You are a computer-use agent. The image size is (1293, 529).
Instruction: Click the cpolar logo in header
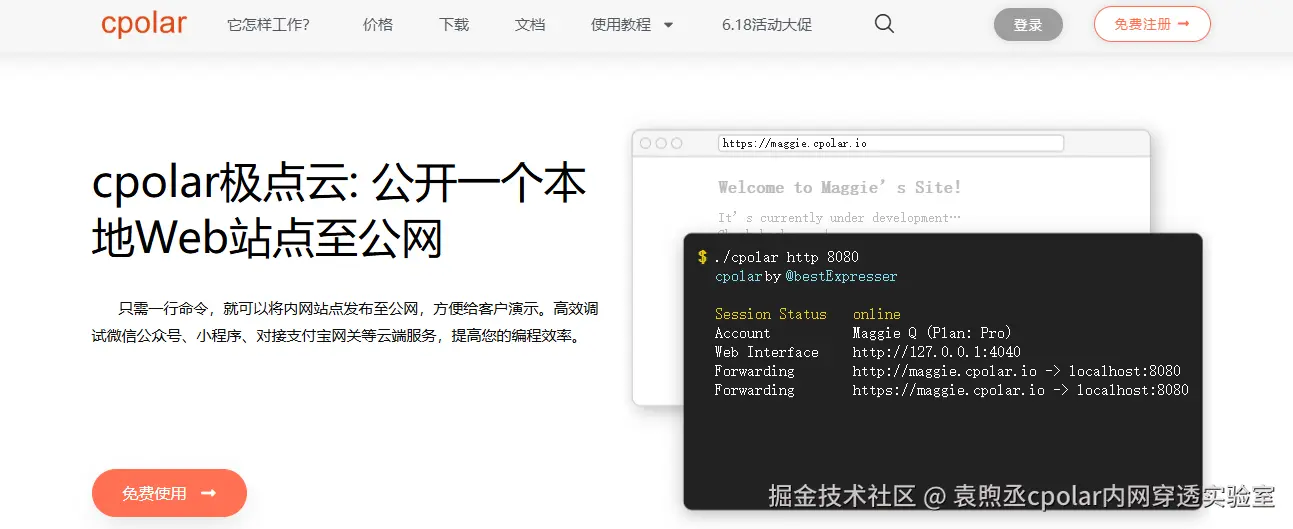tap(143, 23)
